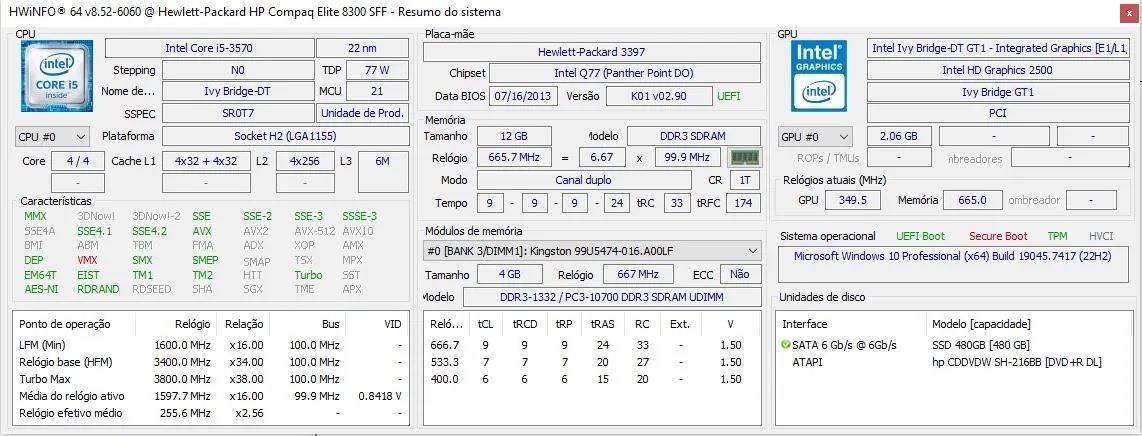
Task: Click the tRC value 33
Action: (677, 203)
